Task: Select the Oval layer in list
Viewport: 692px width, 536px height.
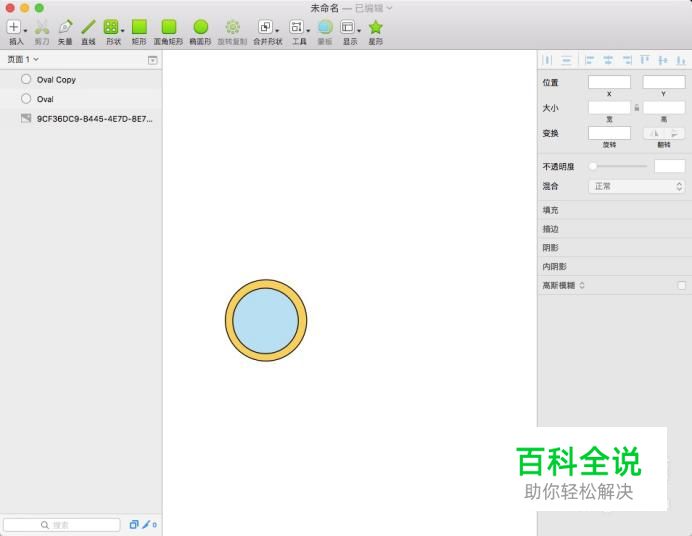Action: [45, 100]
